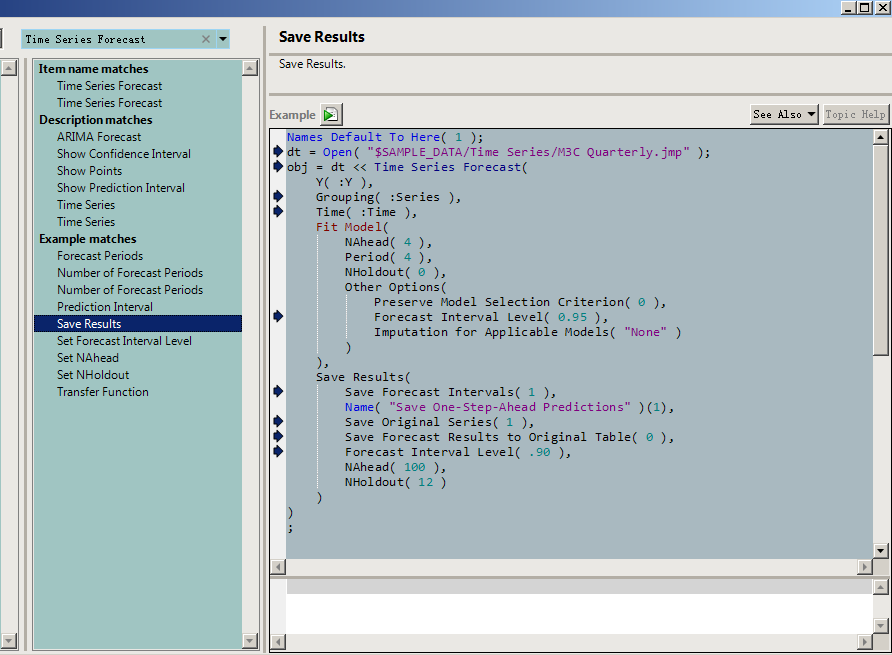Select the Prediction Interval list entry

tap(105, 307)
